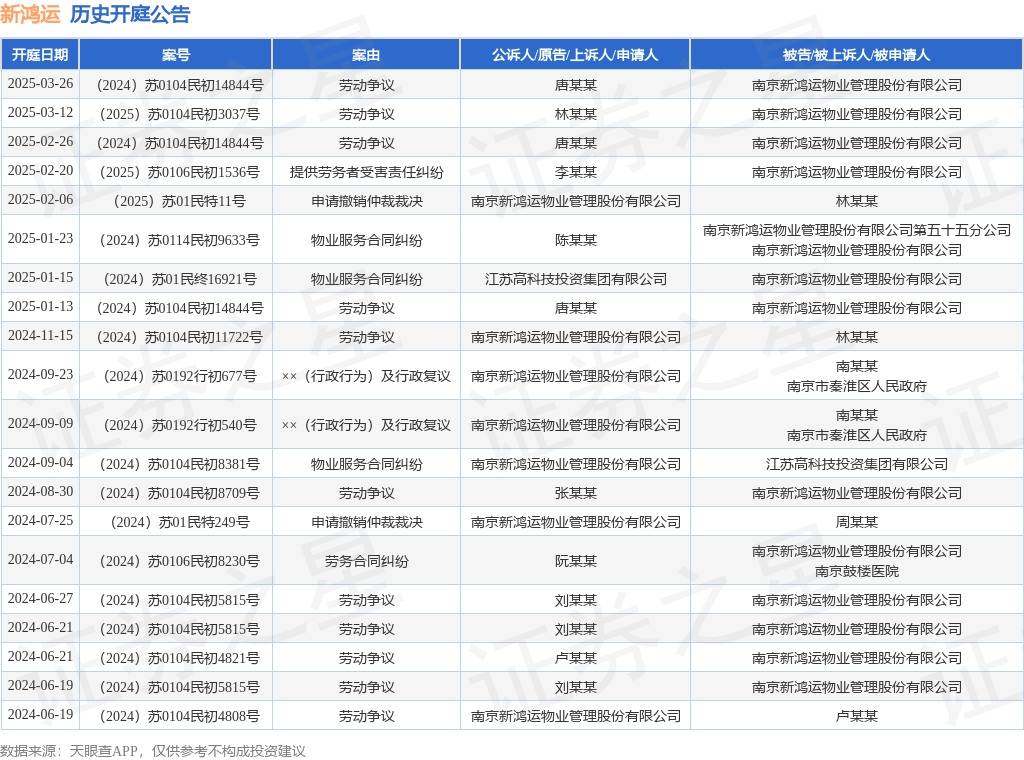This screenshot has width=1024, height=760.
Task: Click defendant 南京鼓楼医院
Action: click(x=856, y=571)
